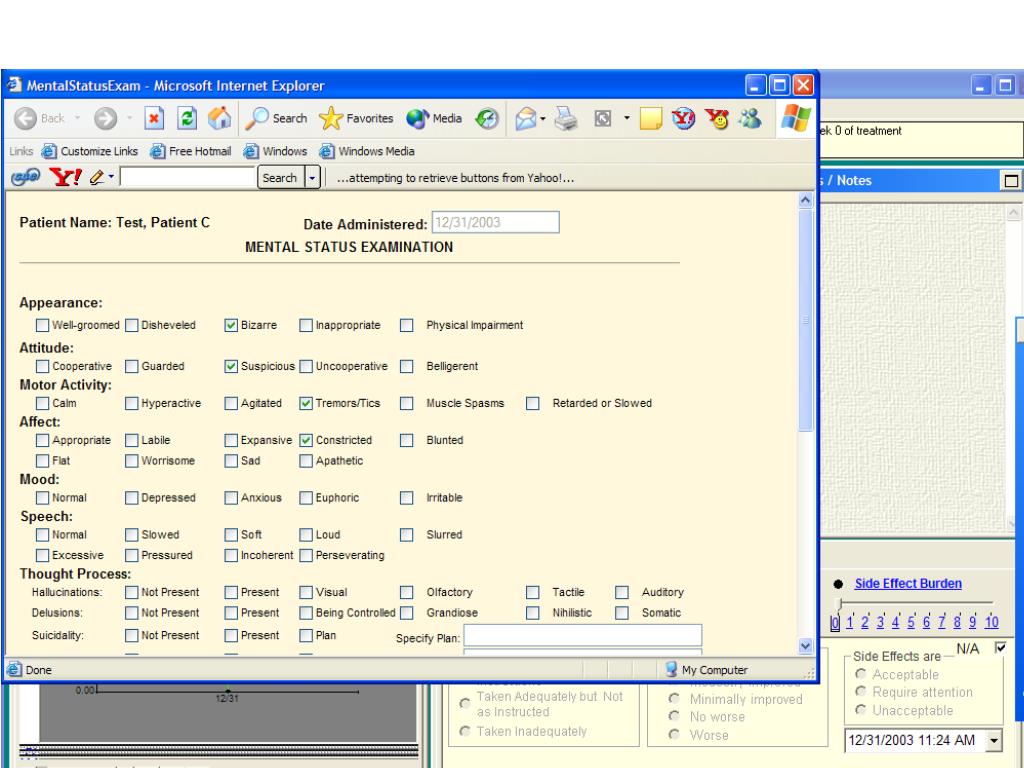Click the page icon beside Done in status bar
The image size is (1024, 768).
14,669
